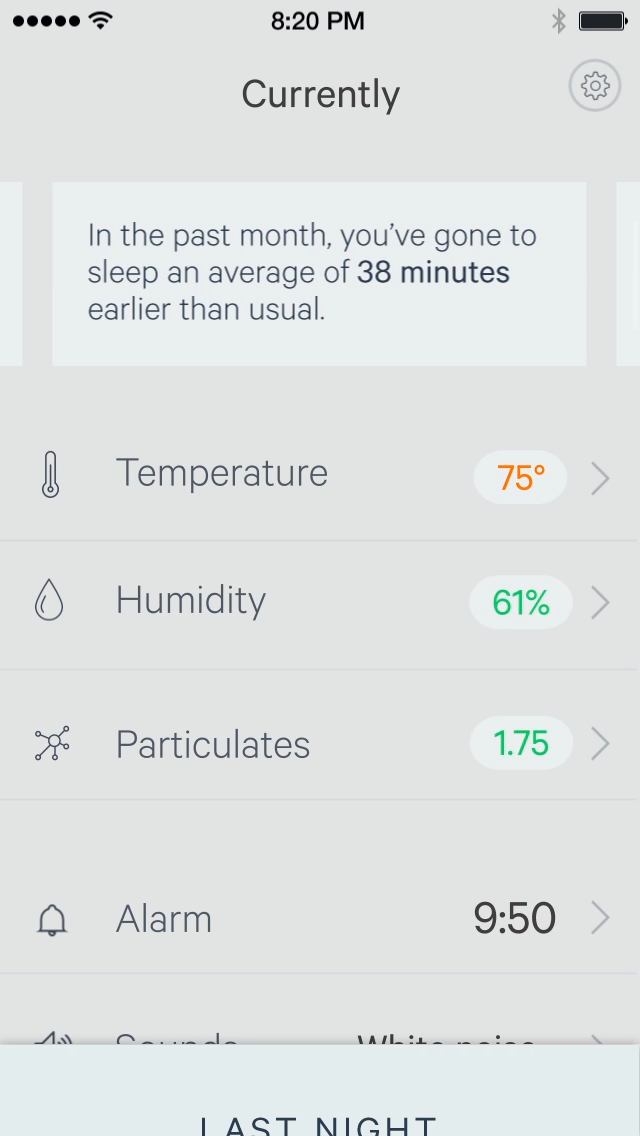Tap the Currently screen title
The width and height of the screenshot is (640, 1136).
pos(320,94)
